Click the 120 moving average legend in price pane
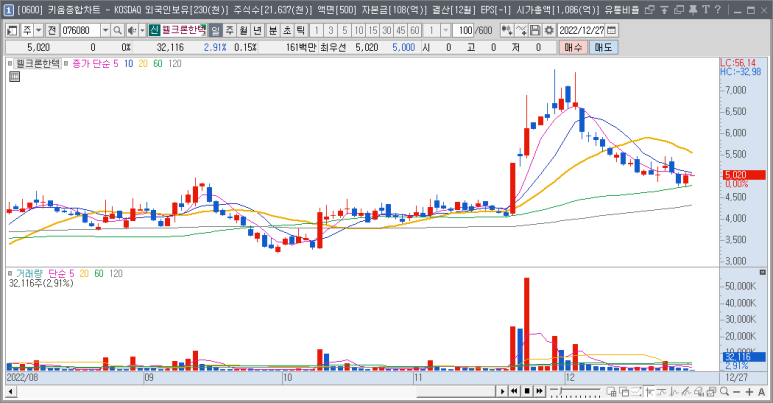Image resolution: width=773 pixels, height=403 pixels. 175,64
